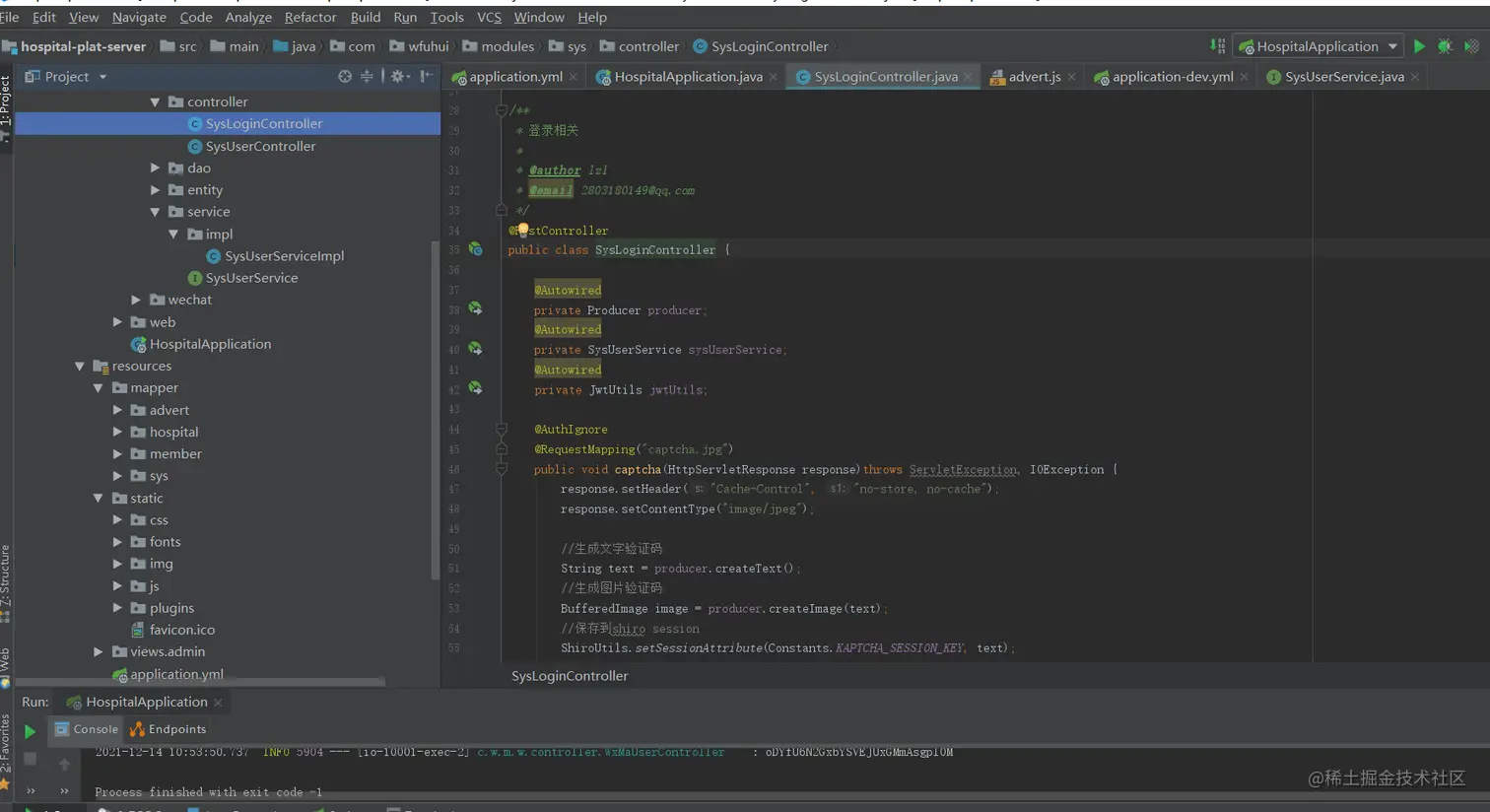Select SysUserController in project tree

pyautogui.click(x=260, y=146)
